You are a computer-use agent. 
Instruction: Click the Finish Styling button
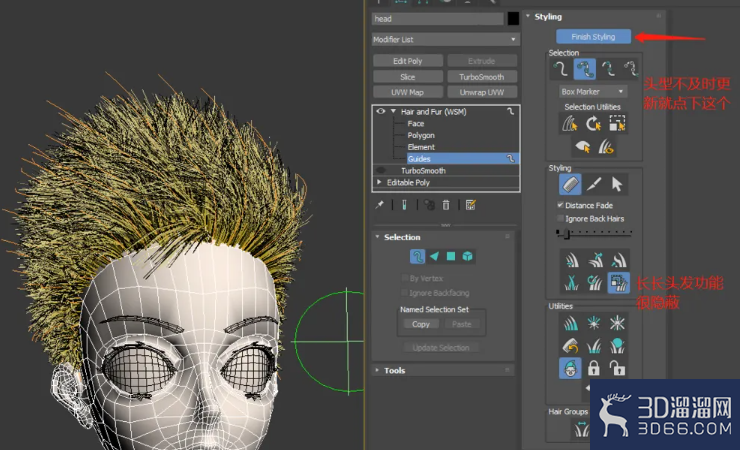[x=593, y=37]
